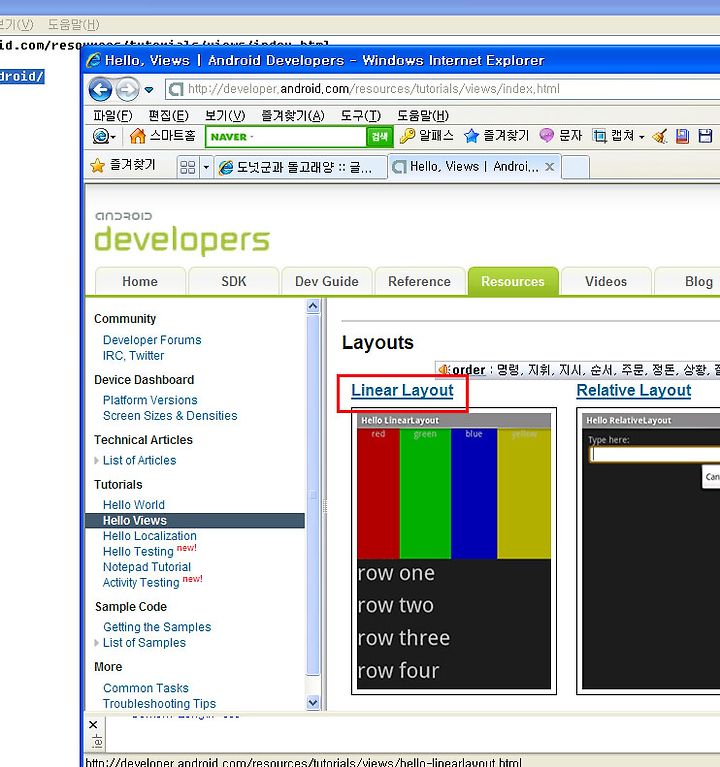
Task: Click the Android developers logo
Action: click(x=181, y=232)
